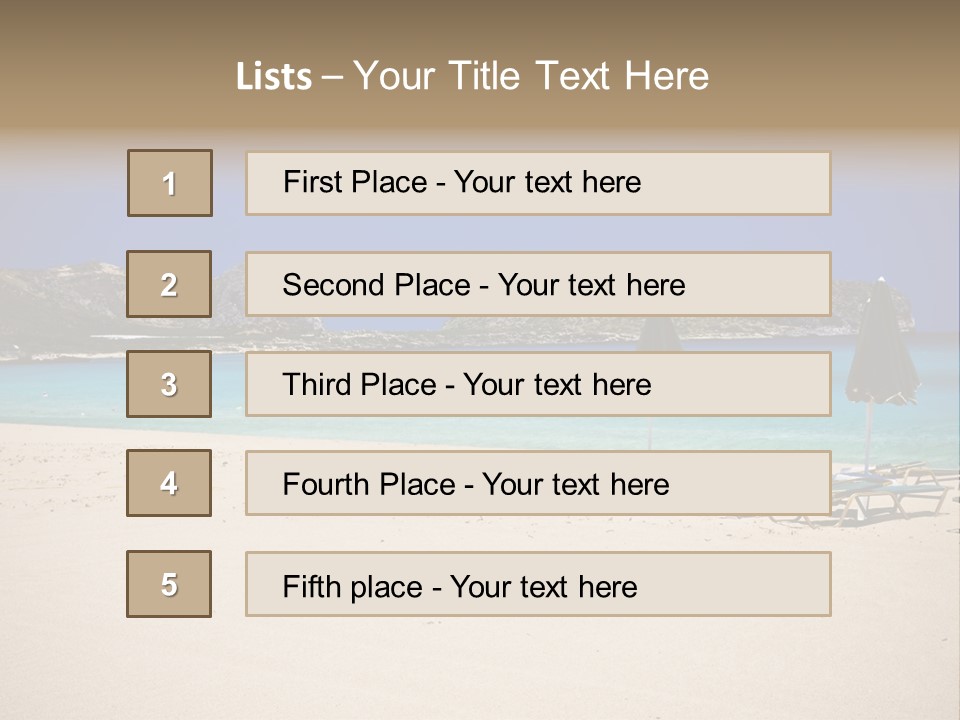Select the 'First Place - Your text here' box
This screenshot has height=720, width=960.
(538, 183)
